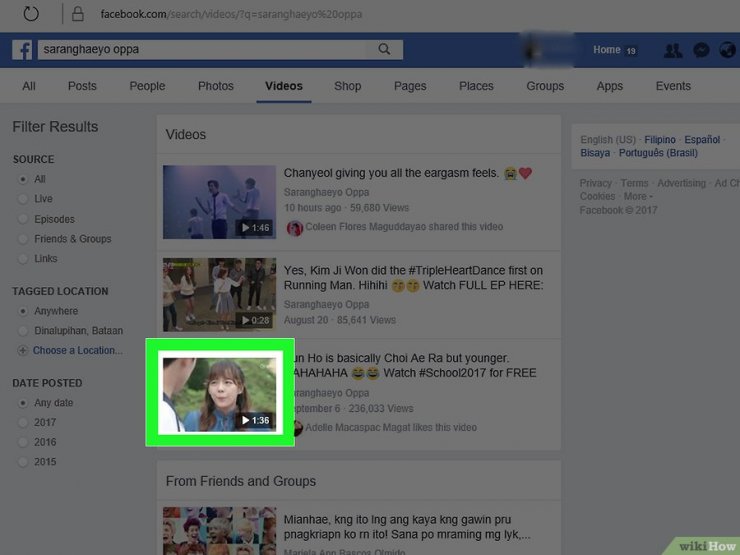Switch language to Bisaya
Image resolution: width=740 pixels, height=555 pixels.
595,153
